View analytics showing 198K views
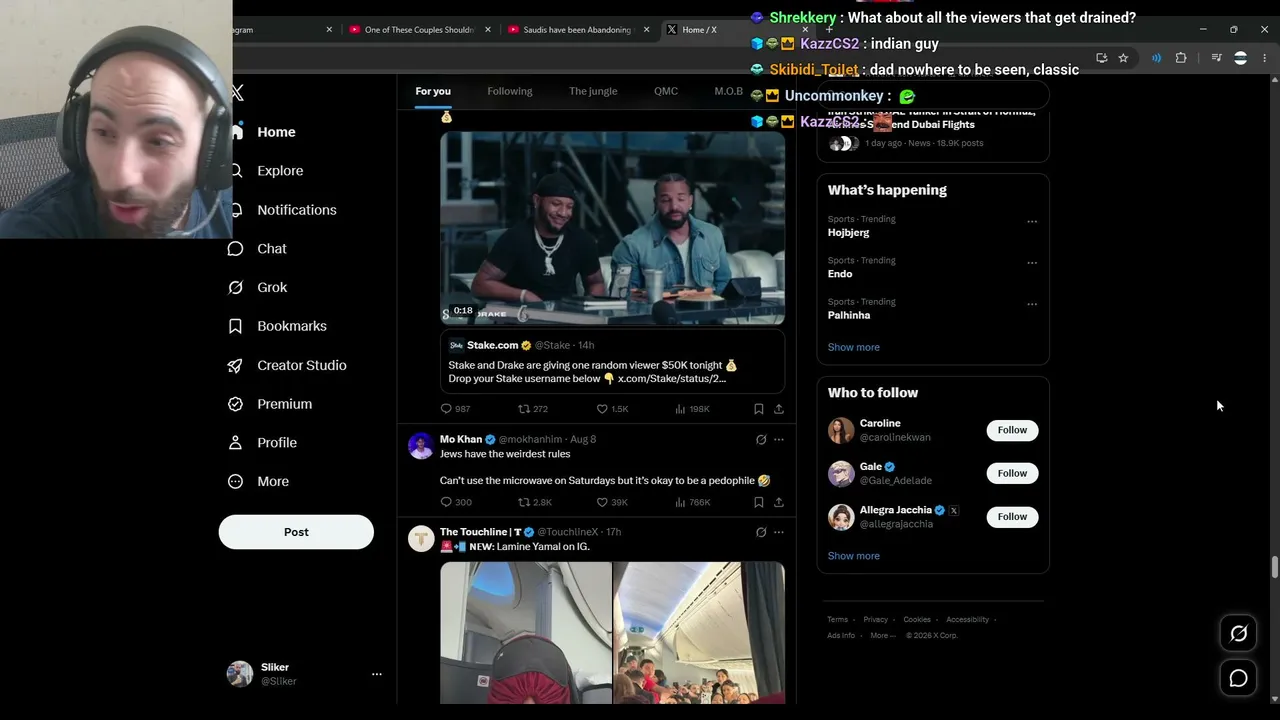Screen dimensions: 1280x720 tap(692, 409)
